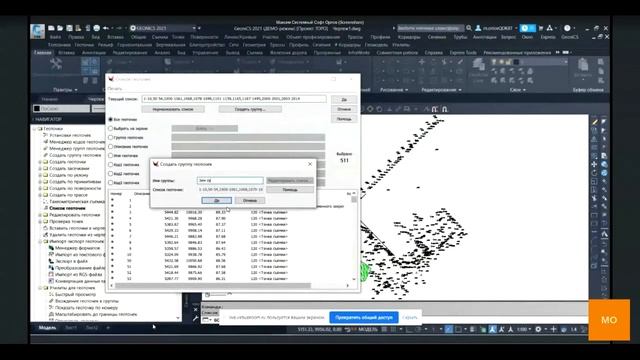Tick the Описание геоточек checkbox

pos(110,147)
